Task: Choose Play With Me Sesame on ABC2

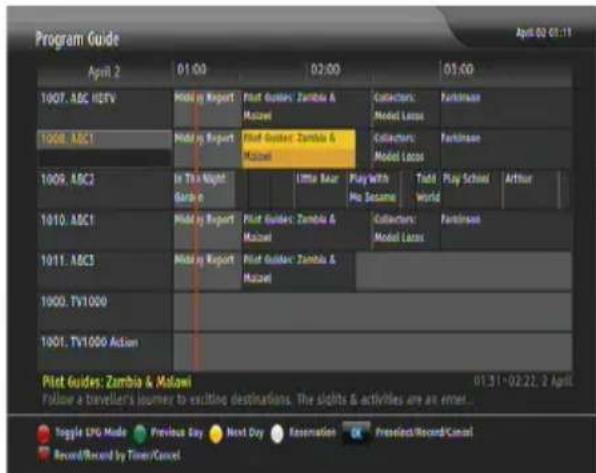Action: point(374,189)
